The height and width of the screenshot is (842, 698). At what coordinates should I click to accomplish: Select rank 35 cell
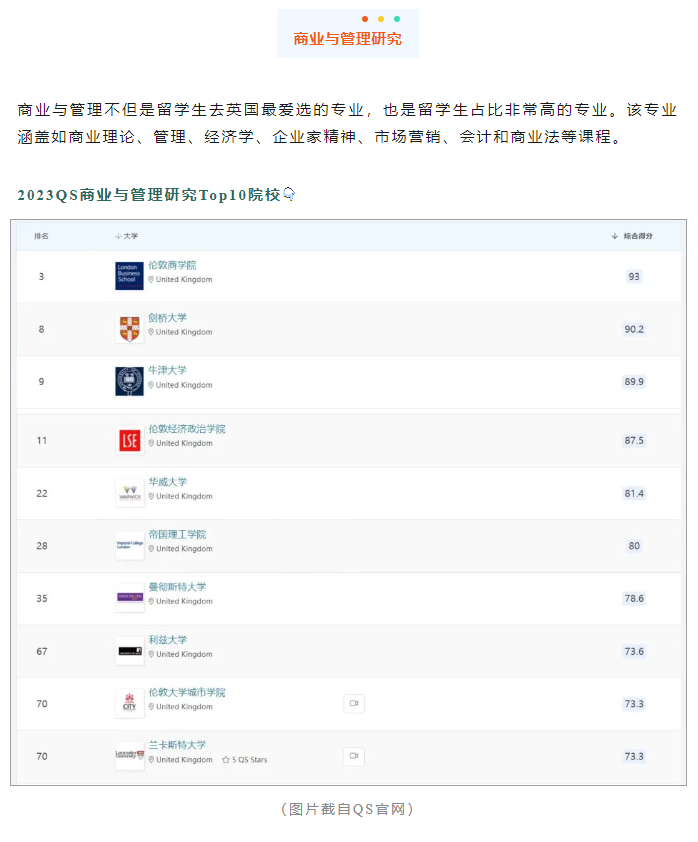tap(42, 598)
